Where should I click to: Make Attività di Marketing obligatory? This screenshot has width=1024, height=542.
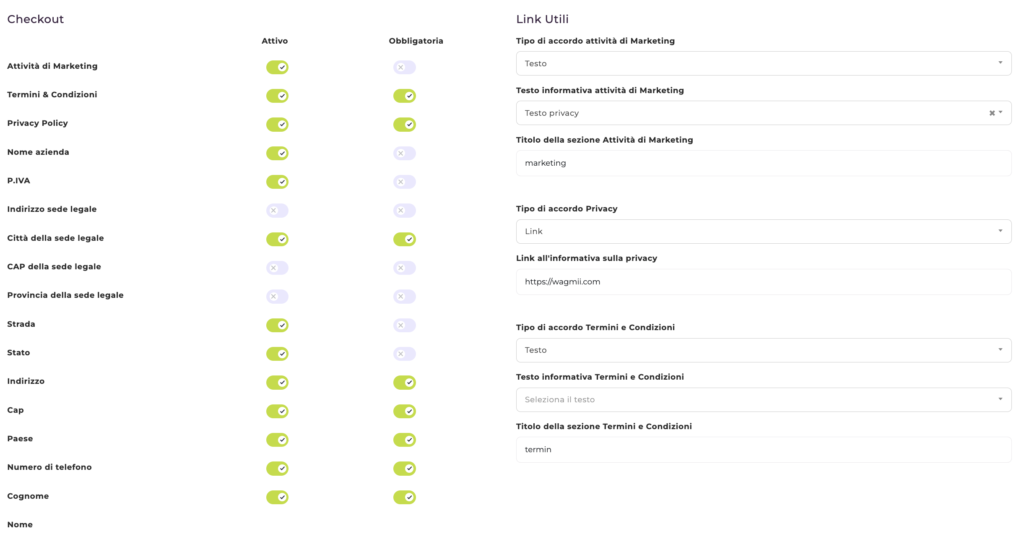[404, 67]
